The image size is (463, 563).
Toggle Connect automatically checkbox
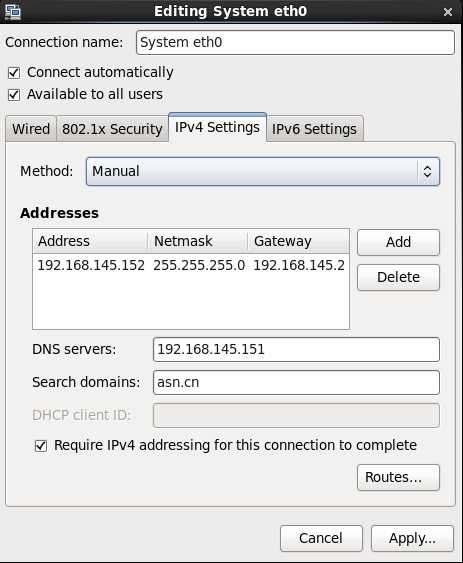click(14, 73)
